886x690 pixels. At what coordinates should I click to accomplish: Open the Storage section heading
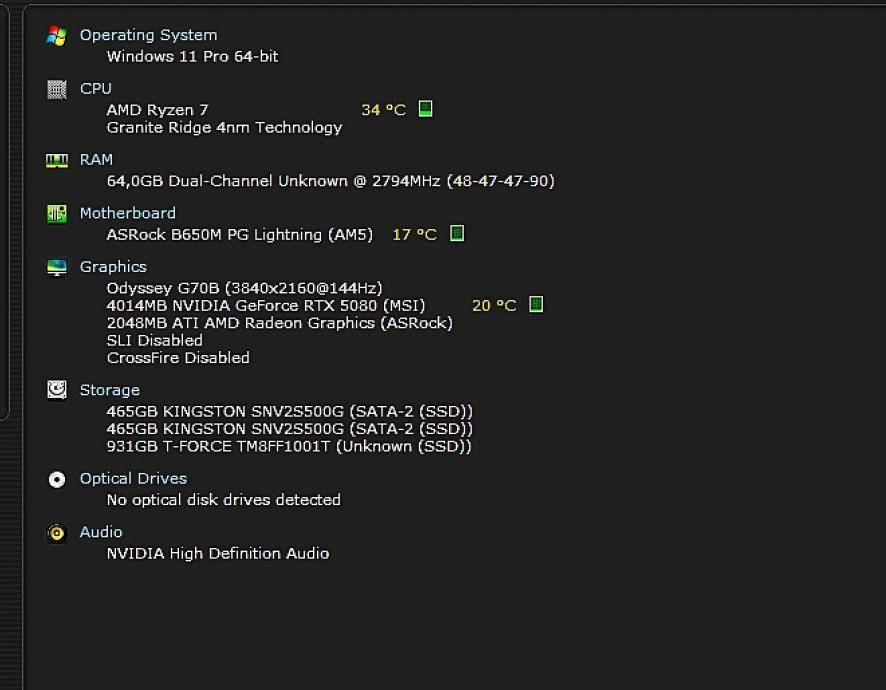click(110, 390)
